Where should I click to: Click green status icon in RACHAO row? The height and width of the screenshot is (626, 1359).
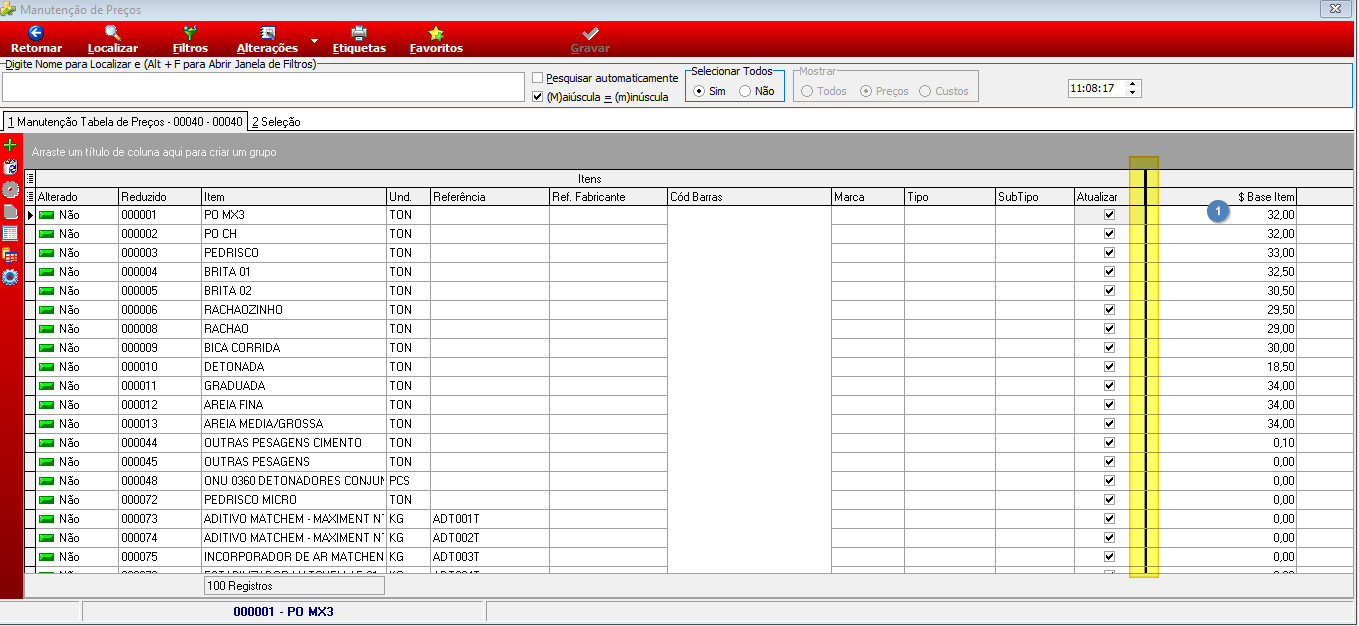point(47,329)
